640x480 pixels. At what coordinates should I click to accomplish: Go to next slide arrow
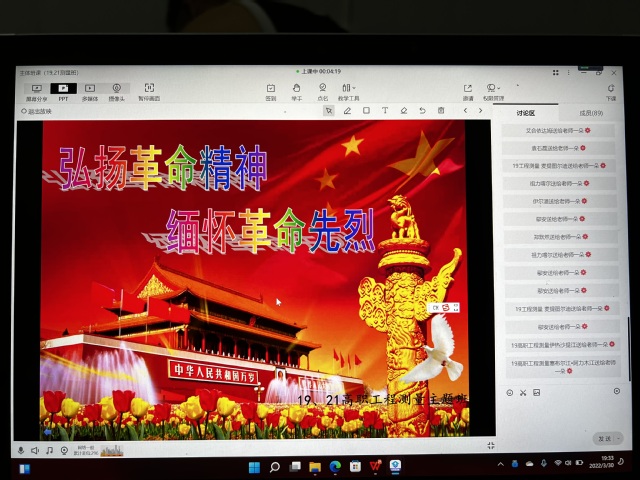click(x=480, y=111)
